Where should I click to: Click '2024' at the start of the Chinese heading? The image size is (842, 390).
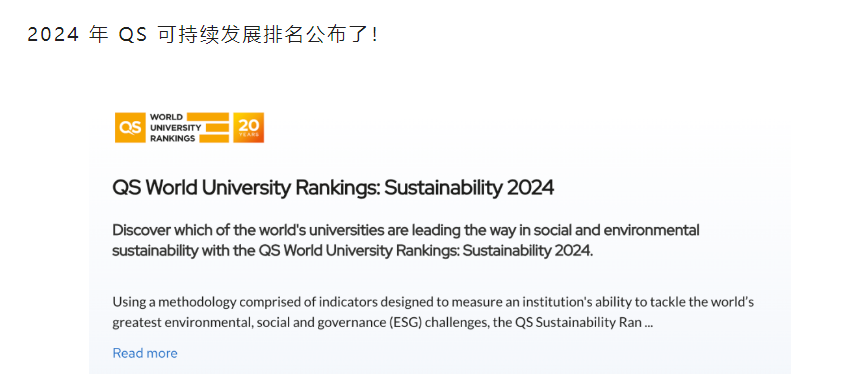point(53,35)
